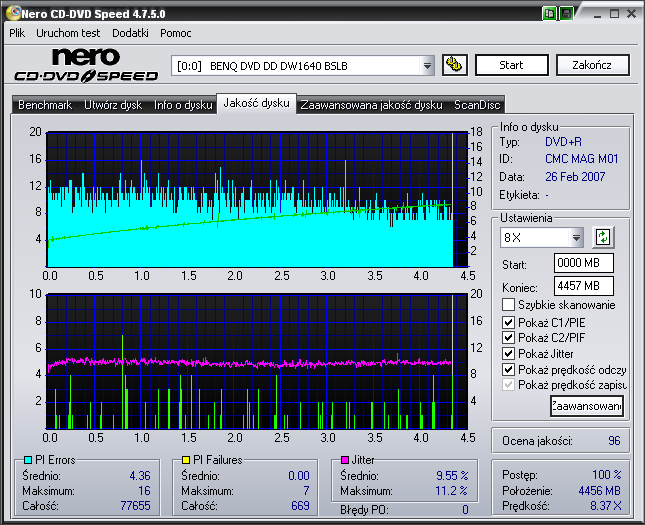Click the green copy icon in title bar
The height and width of the screenshot is (525, 645).
click(550, 14)
